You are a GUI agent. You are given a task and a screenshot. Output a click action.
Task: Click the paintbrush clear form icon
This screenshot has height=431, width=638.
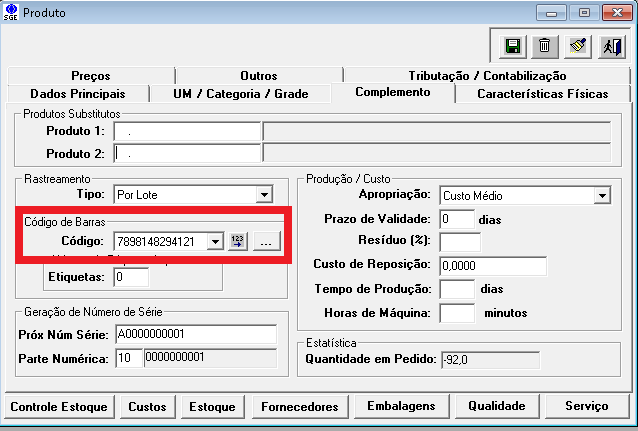(577, 46)
